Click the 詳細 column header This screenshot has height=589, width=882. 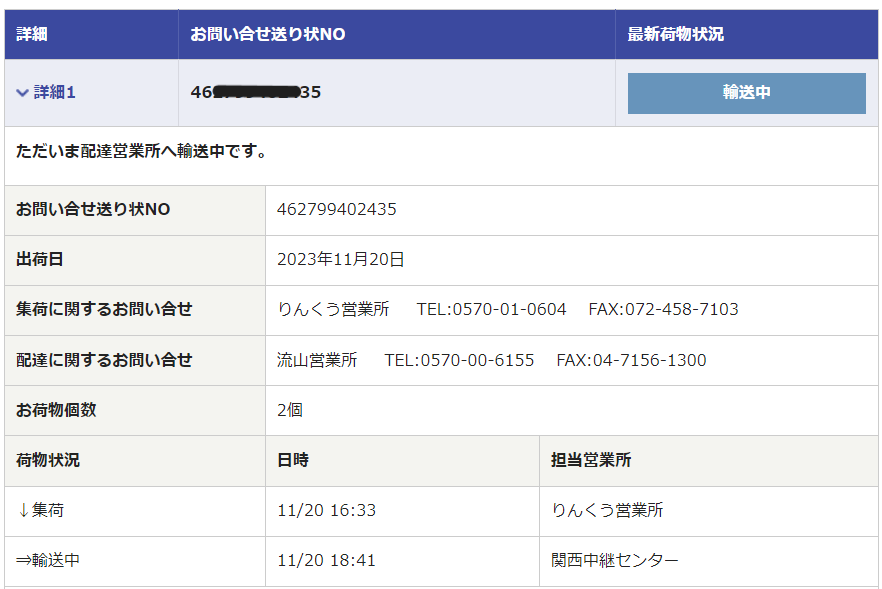[32, 34]
